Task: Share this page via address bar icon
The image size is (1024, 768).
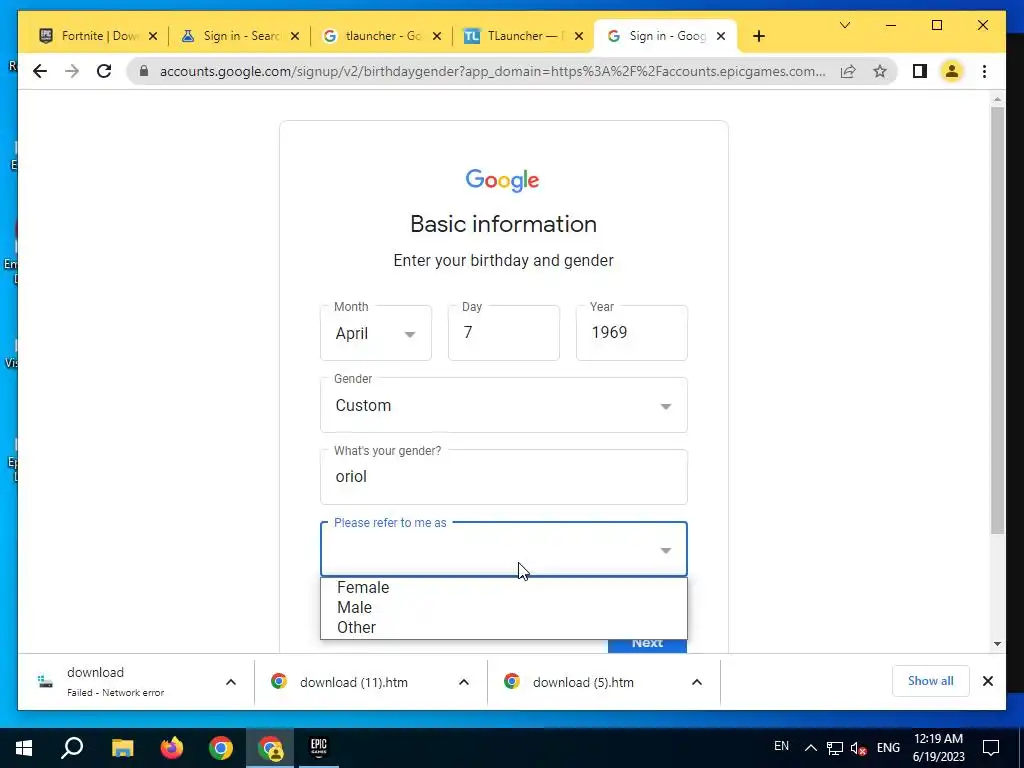Action: [848, 71]
